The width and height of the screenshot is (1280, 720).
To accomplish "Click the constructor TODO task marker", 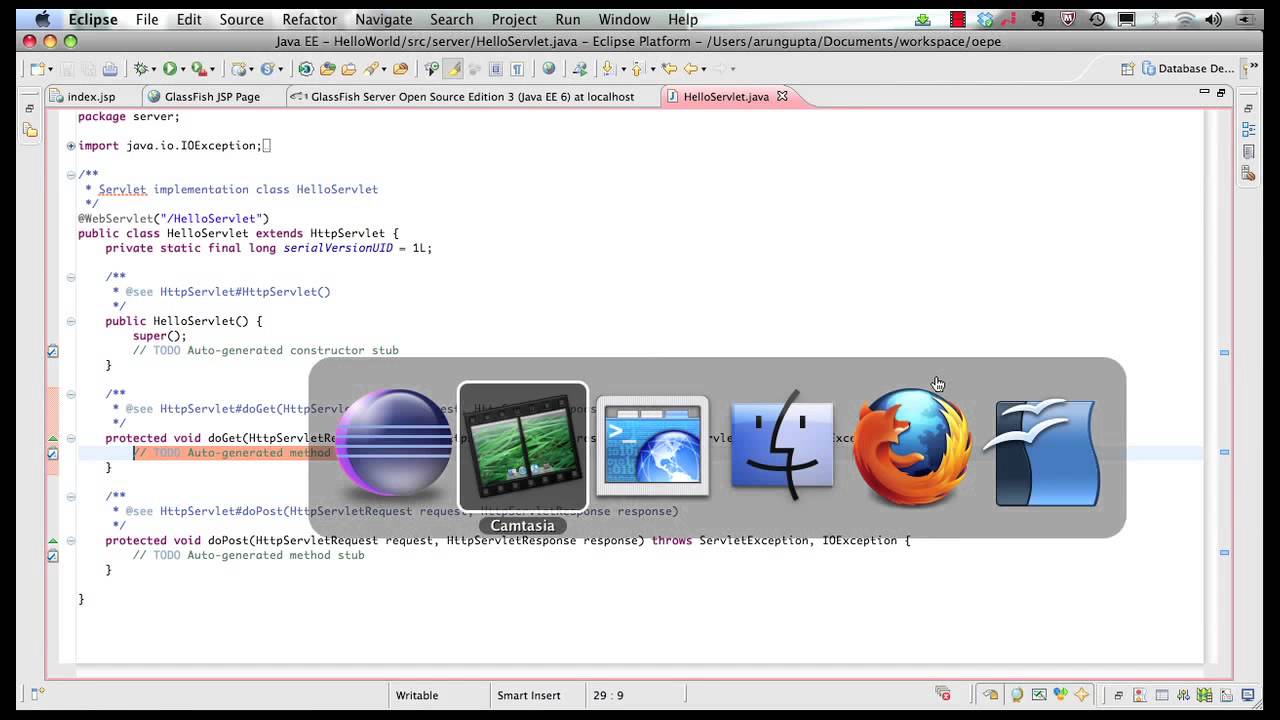I will point(52,351).
